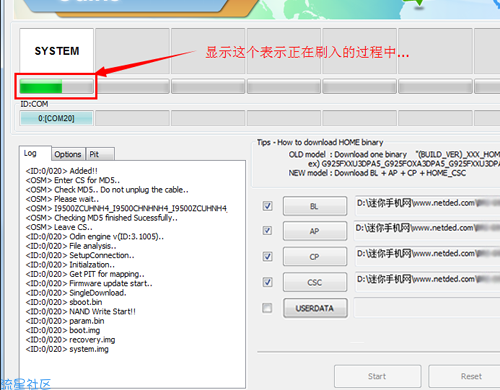This screenshot has height=390, width=500.
Task: Select the 'param.bin' log line
Action: click(x=65, y=321)
